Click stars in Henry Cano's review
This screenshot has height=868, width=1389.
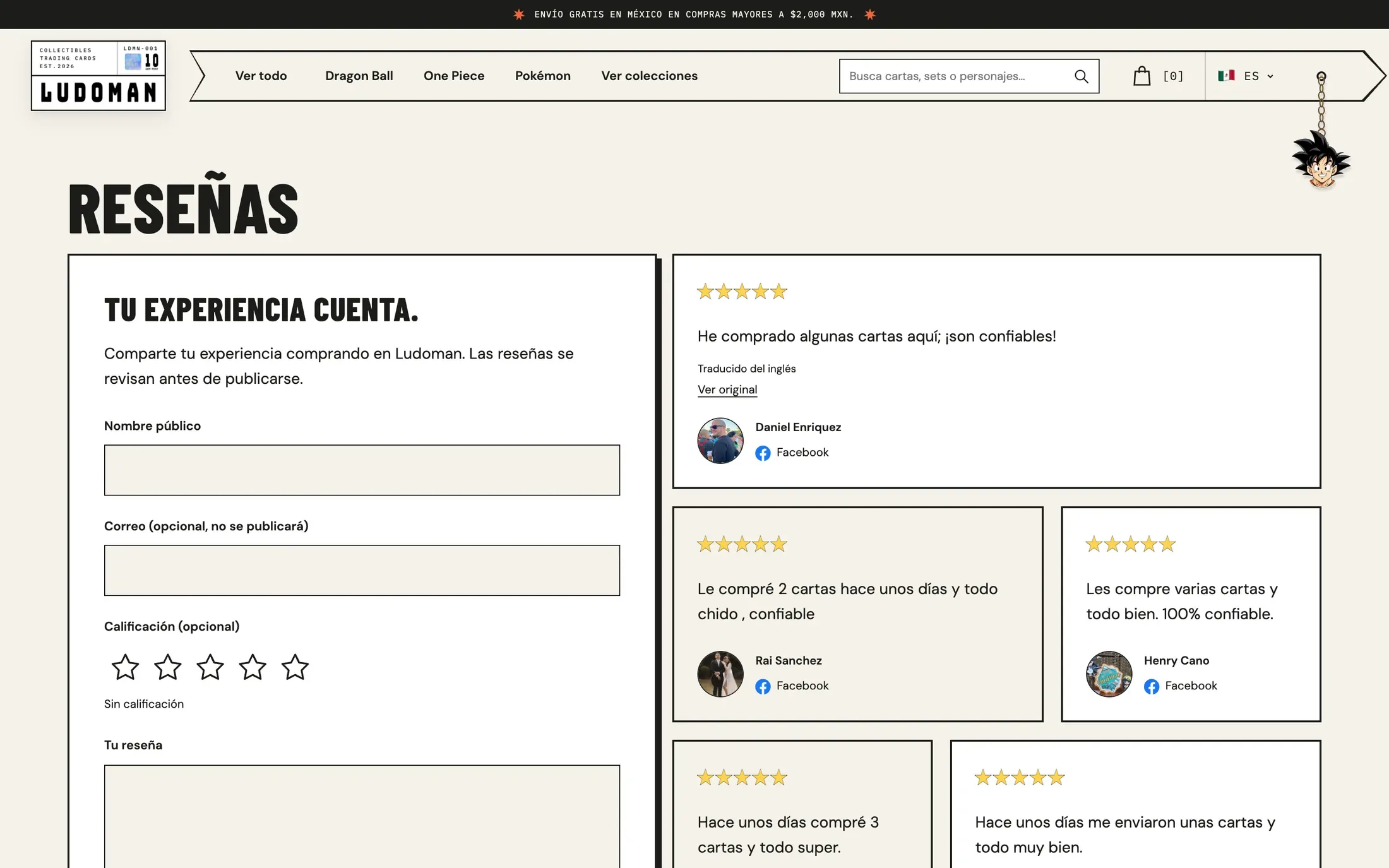point(1130,544)
